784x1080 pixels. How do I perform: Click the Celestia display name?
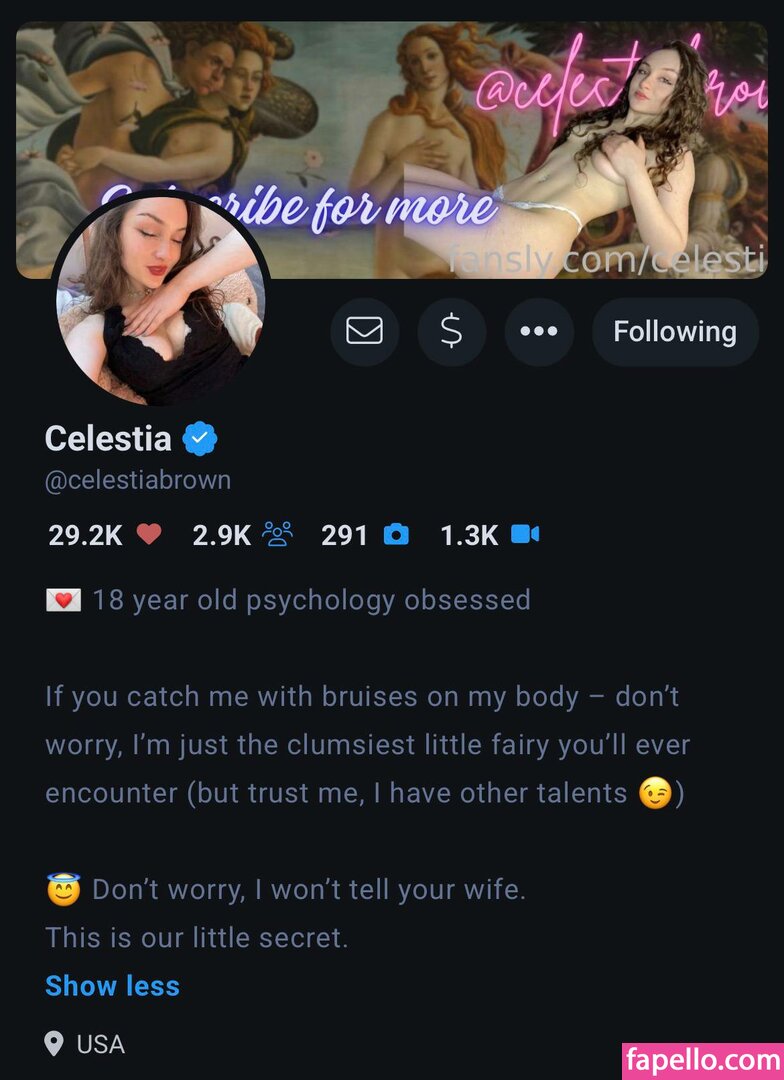point(108,438)
